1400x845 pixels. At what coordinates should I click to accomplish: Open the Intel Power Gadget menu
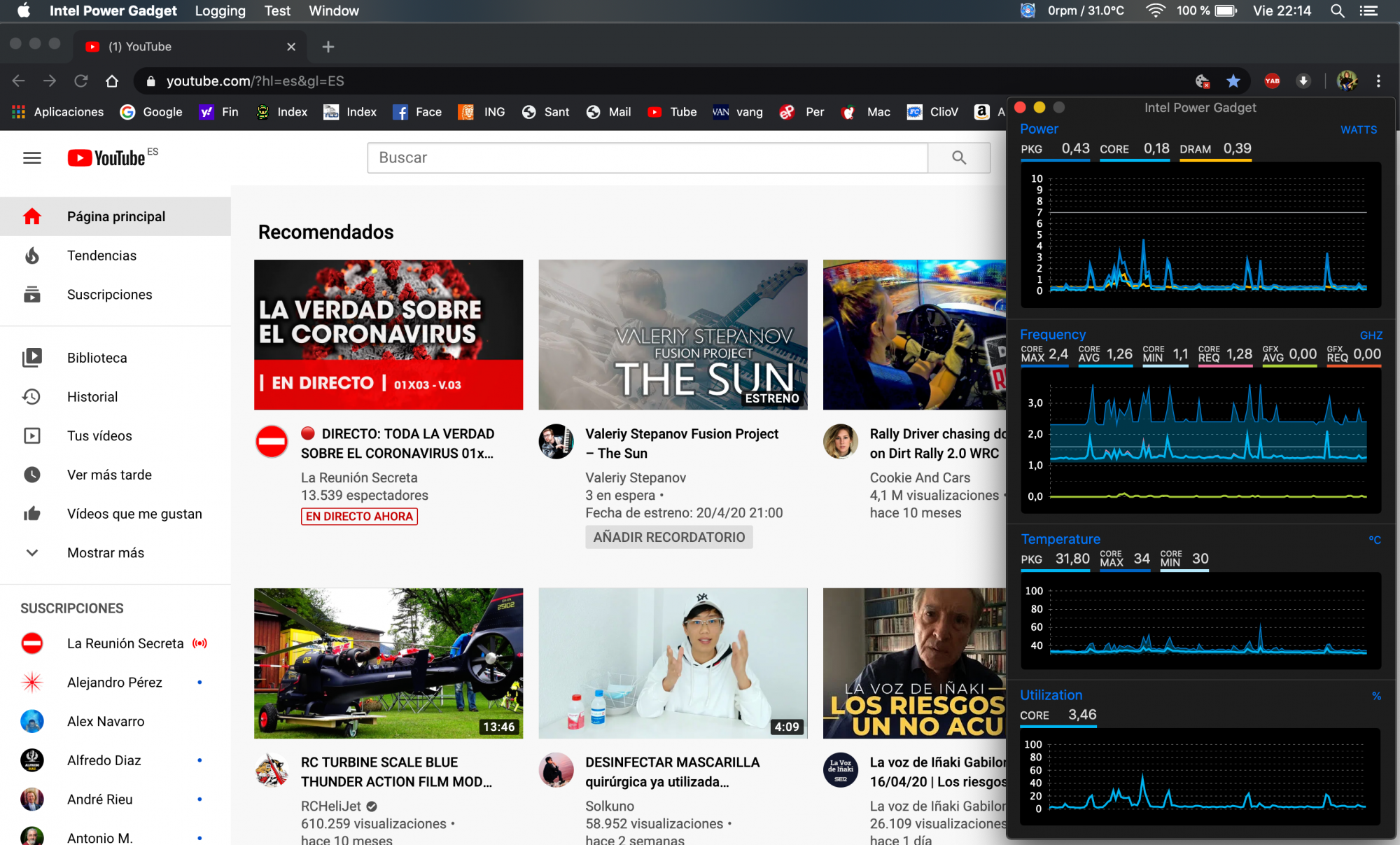tap(113, 11)
